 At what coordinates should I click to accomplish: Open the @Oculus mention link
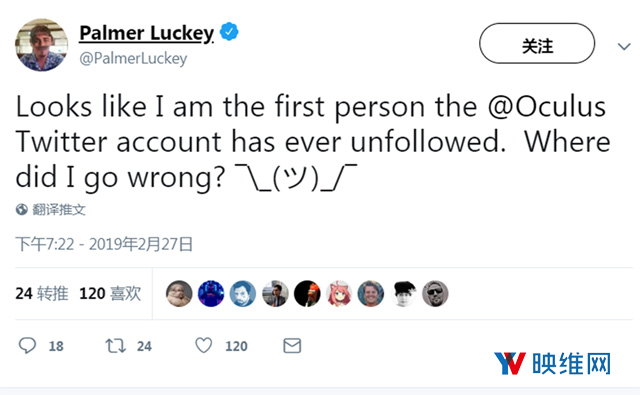(547, 107)
